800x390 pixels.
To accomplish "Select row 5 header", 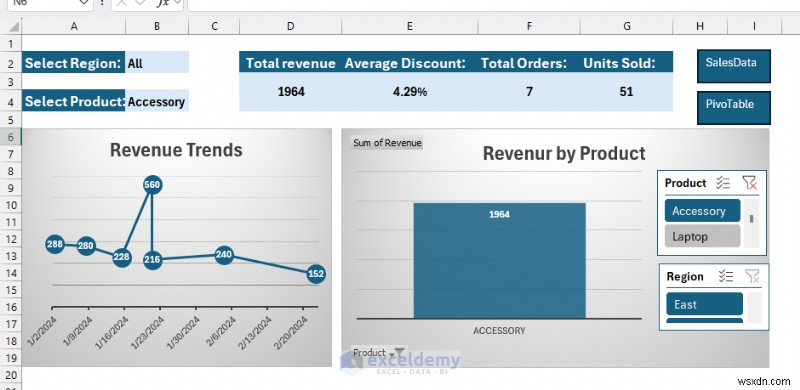I will pos(11,120).
